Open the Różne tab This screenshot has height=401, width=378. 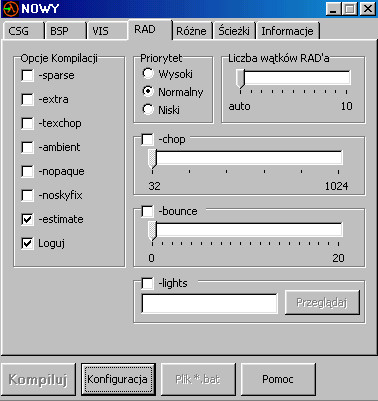[x=192, y=31]
